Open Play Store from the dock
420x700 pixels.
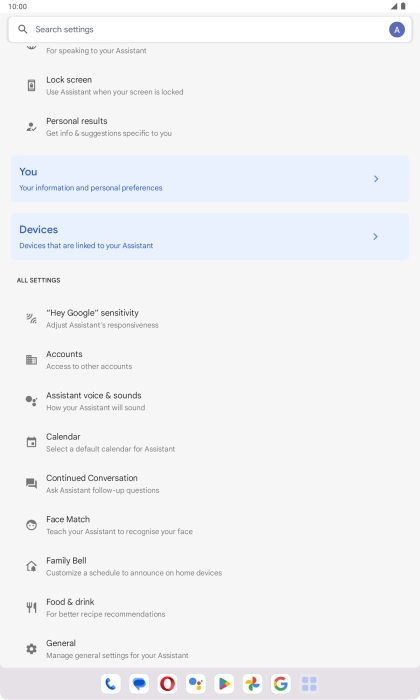point(224,683)
